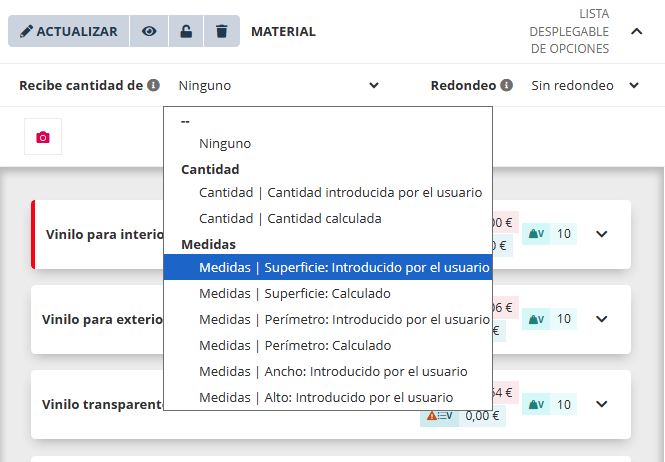Click the eye visibility button in toolbar
Screen dimensions: 665x462
coord(149,31)
